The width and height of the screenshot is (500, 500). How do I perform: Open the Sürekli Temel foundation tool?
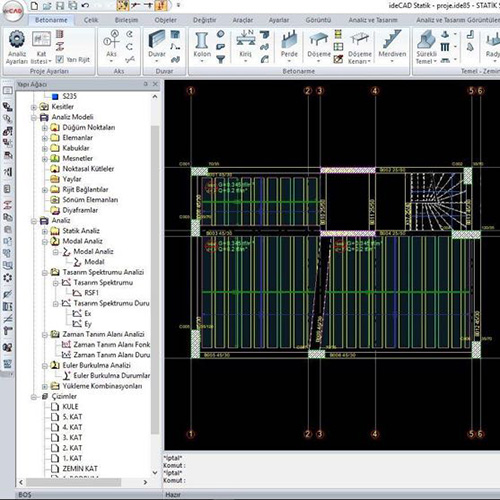point(426,47)
